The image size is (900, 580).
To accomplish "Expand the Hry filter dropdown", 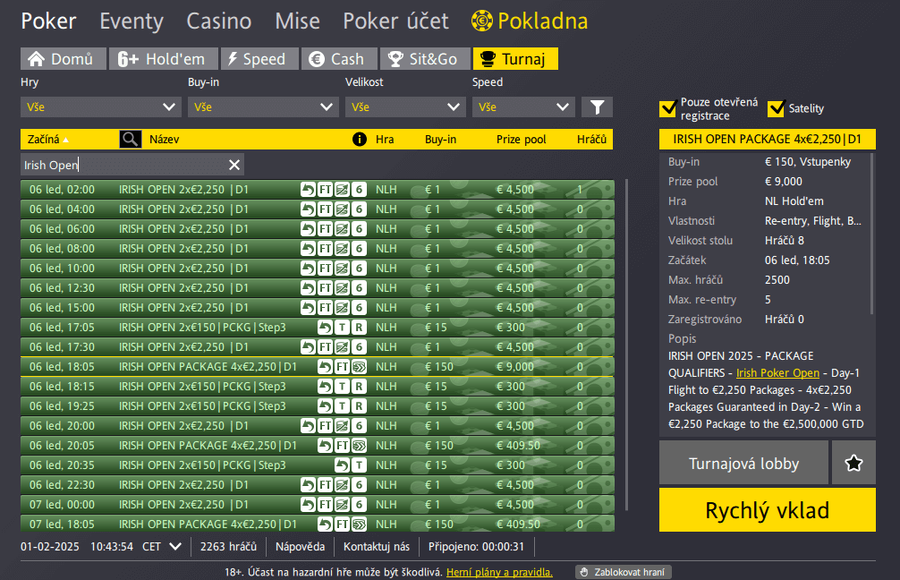I will [101, 107].
